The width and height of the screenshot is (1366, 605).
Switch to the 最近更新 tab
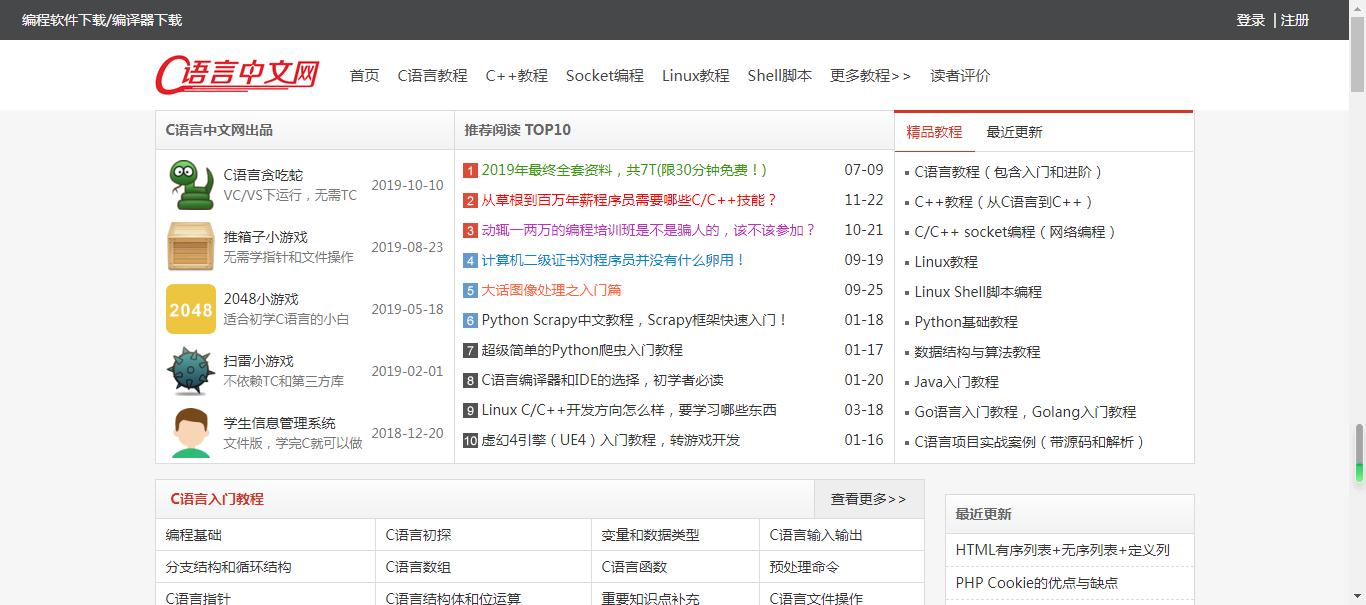[1013, 132]
